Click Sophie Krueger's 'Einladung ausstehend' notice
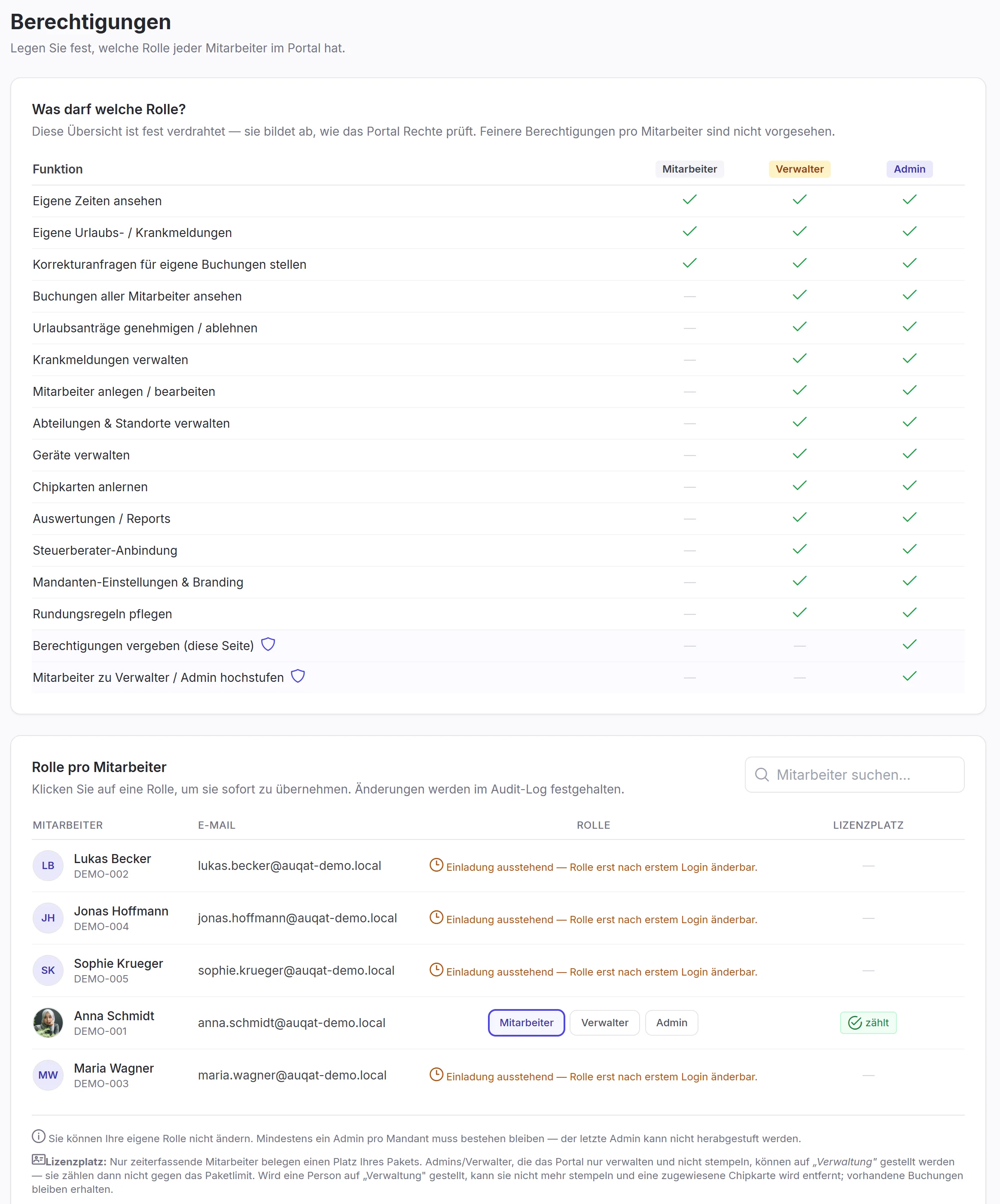This screenshot has height=1204, width=1000. [x=594, y=971]
